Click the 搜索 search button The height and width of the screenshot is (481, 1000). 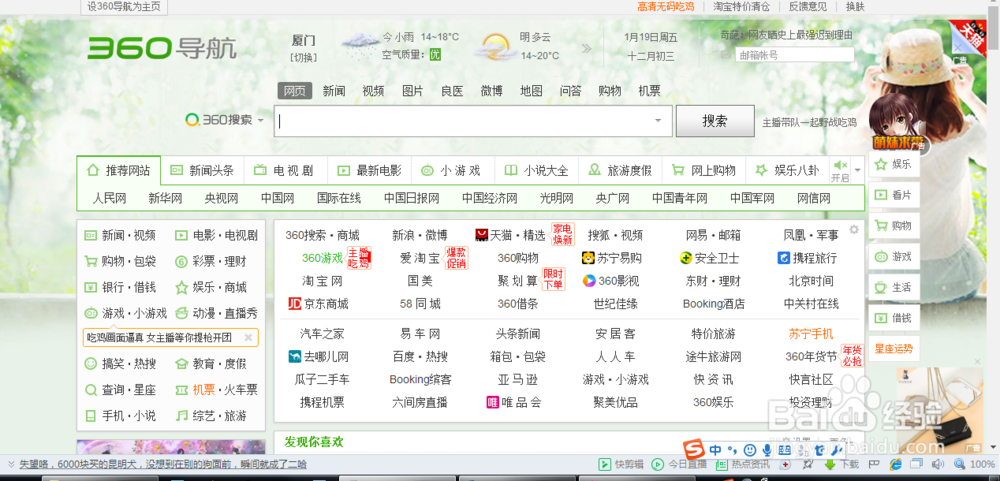click(x=715, y=121)
